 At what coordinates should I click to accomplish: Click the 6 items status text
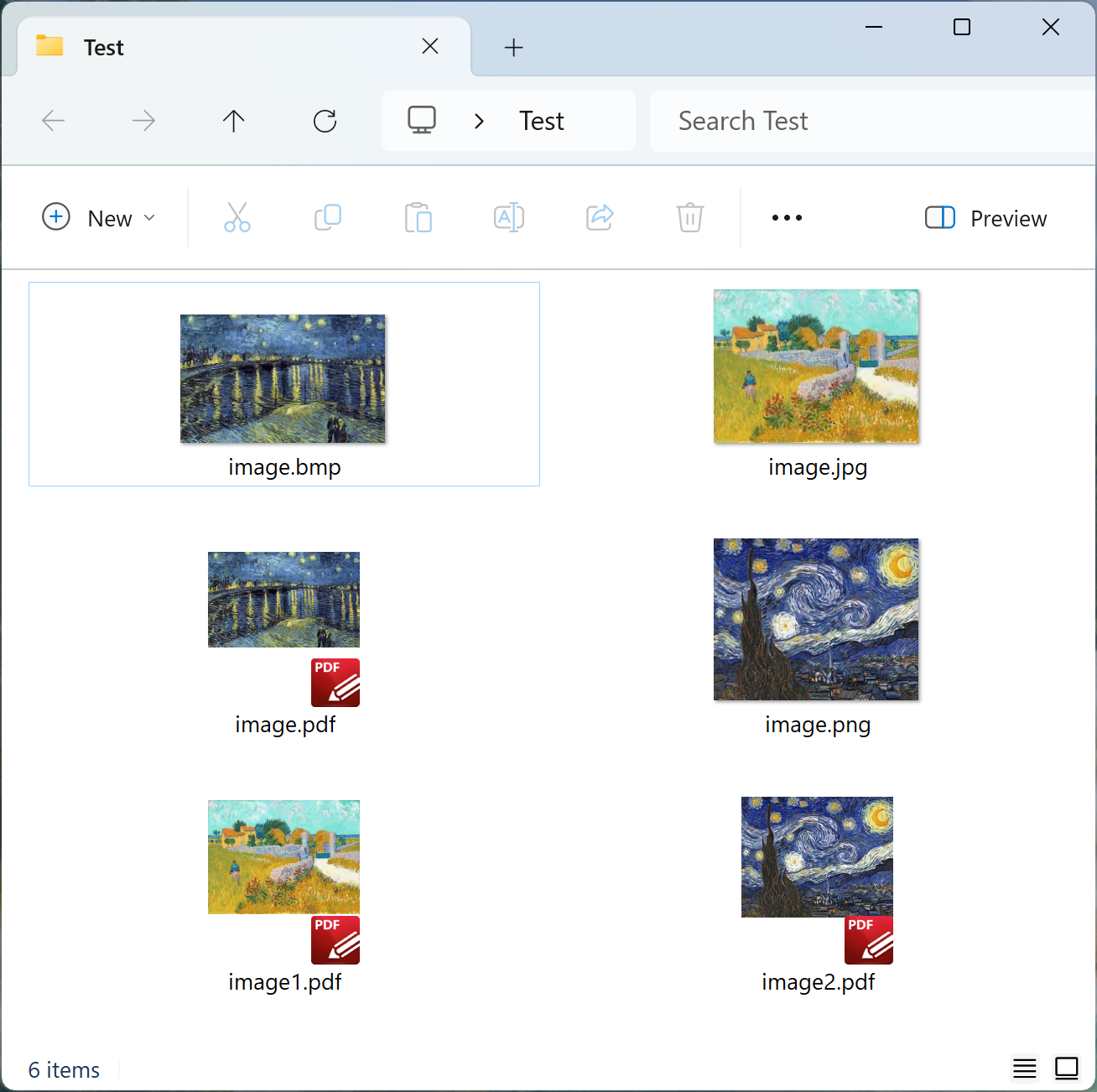tap(64, 1070)
